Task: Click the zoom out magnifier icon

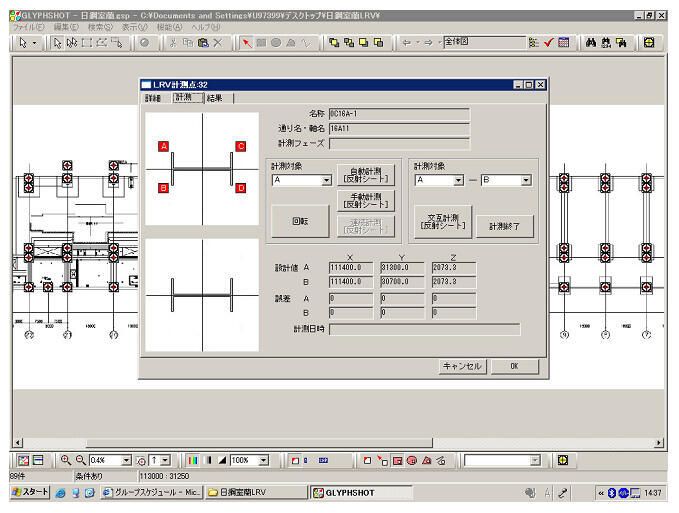Action: click(x=80, y=460)
